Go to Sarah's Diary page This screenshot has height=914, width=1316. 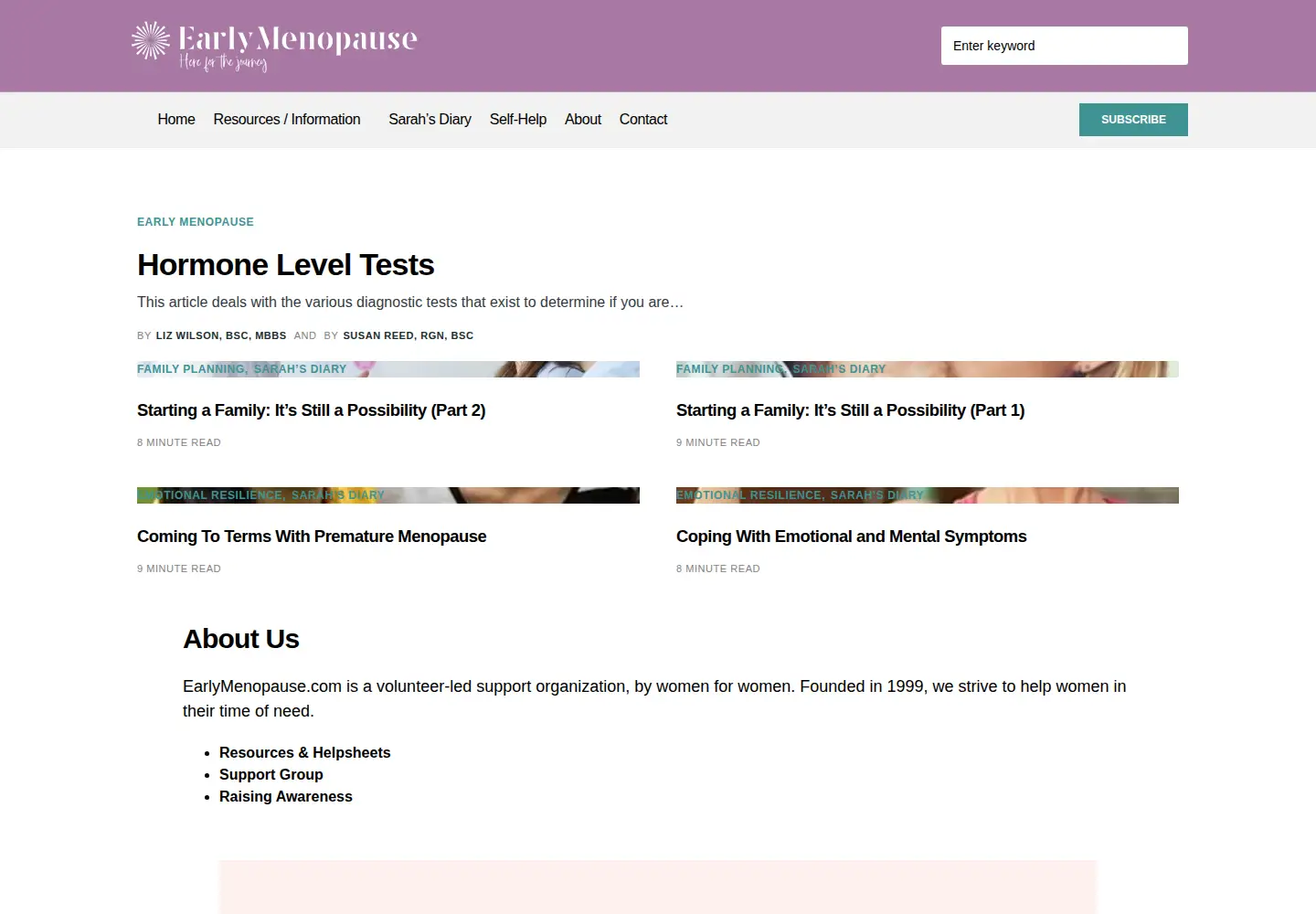tap(430, 120)
